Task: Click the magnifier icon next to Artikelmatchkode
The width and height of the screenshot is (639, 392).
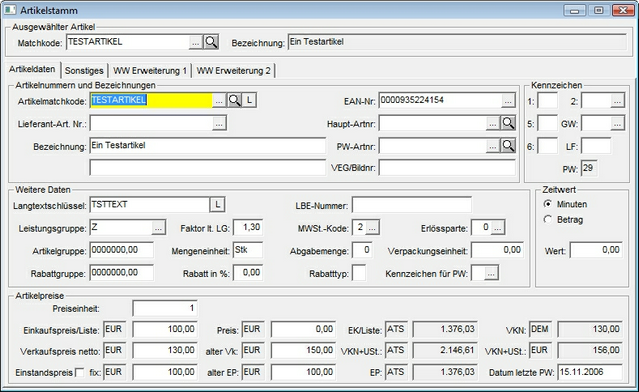Action: tap(234, 100)
